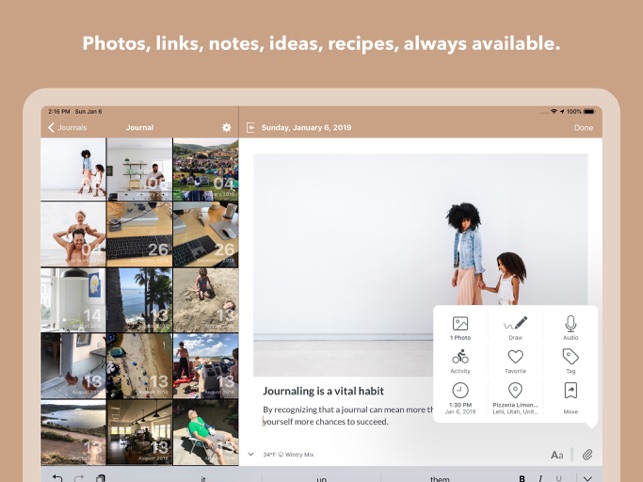
Task: Toggle the Favorite heart
Action: point(515,357)
